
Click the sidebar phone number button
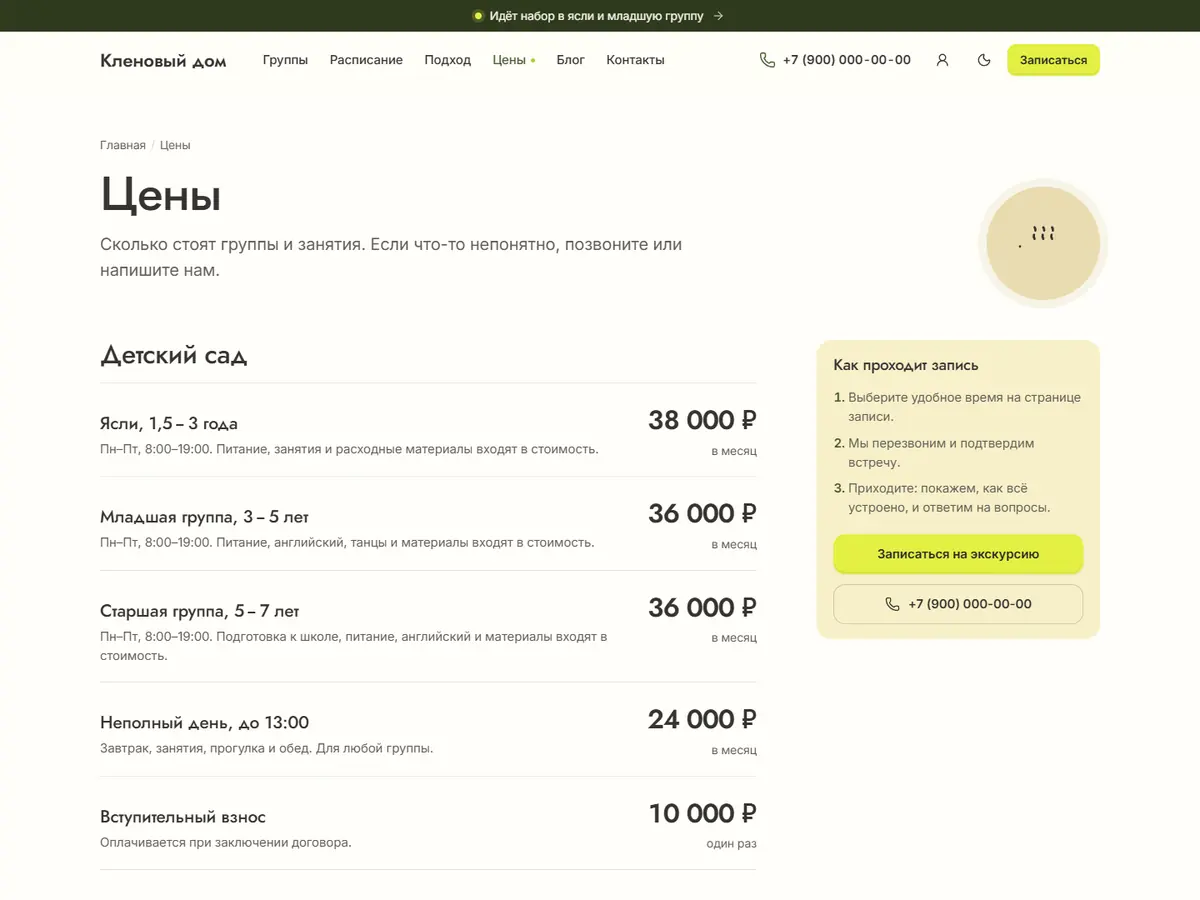click(958, 604)
